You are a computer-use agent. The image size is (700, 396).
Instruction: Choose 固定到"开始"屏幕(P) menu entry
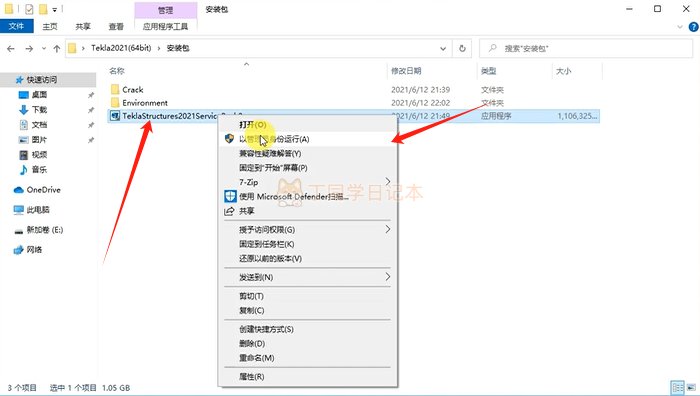[308, 168]
